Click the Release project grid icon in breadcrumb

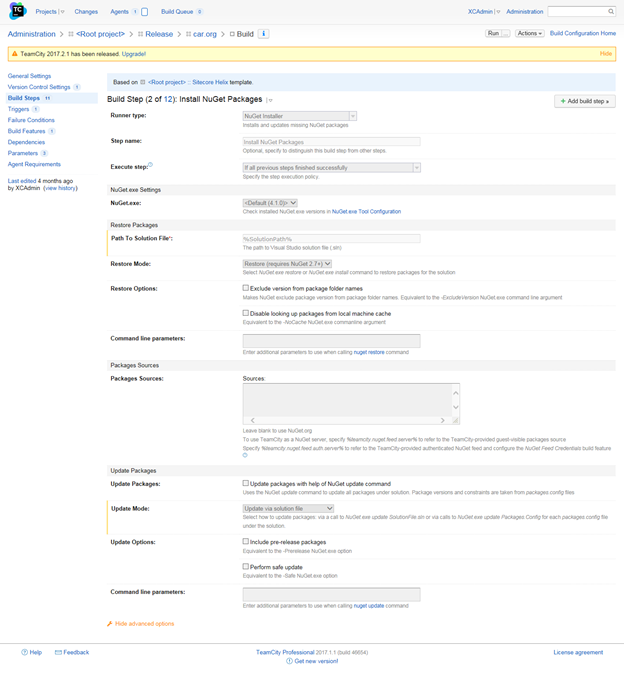(140, 34)
